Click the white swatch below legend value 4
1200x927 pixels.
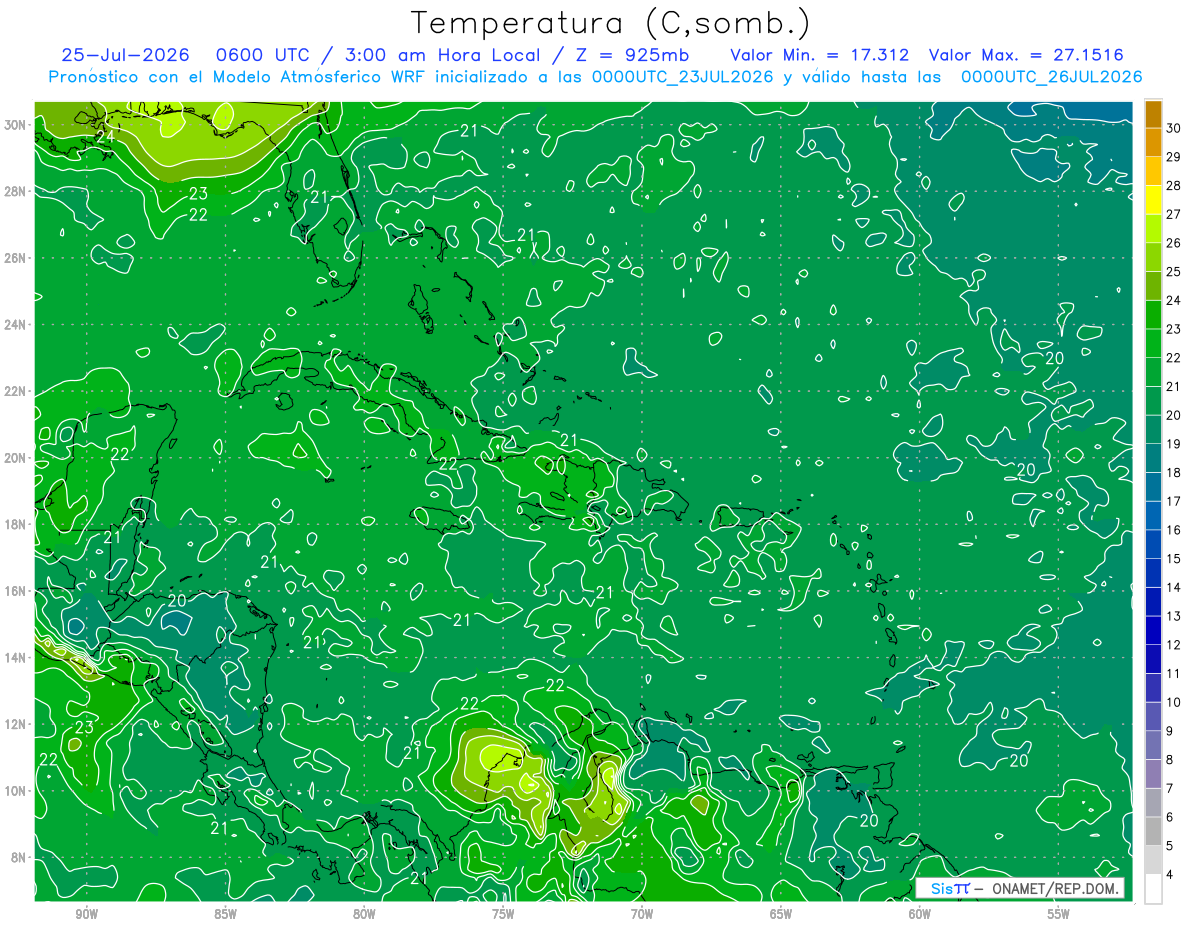[1153, 889]
